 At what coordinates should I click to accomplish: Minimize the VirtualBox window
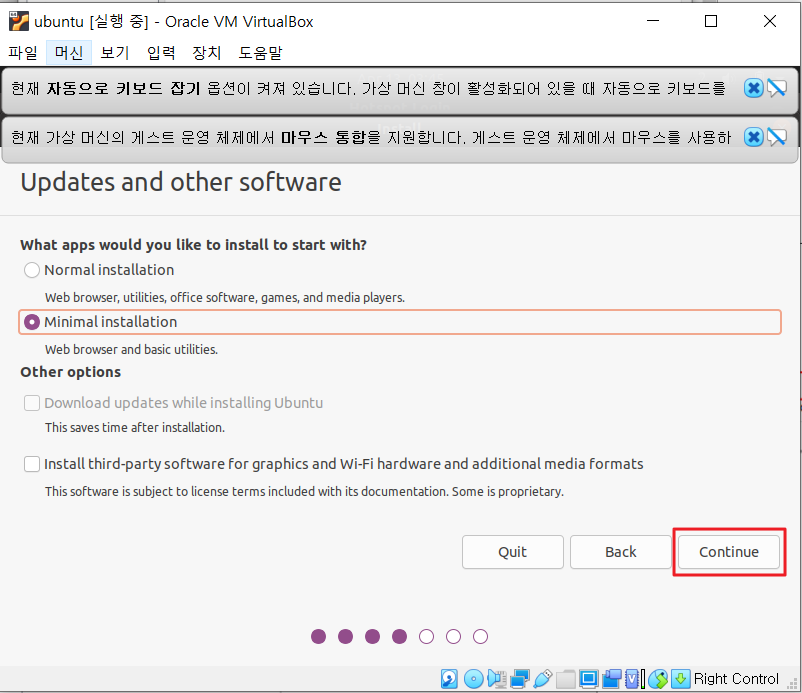(x=653, y=21)
